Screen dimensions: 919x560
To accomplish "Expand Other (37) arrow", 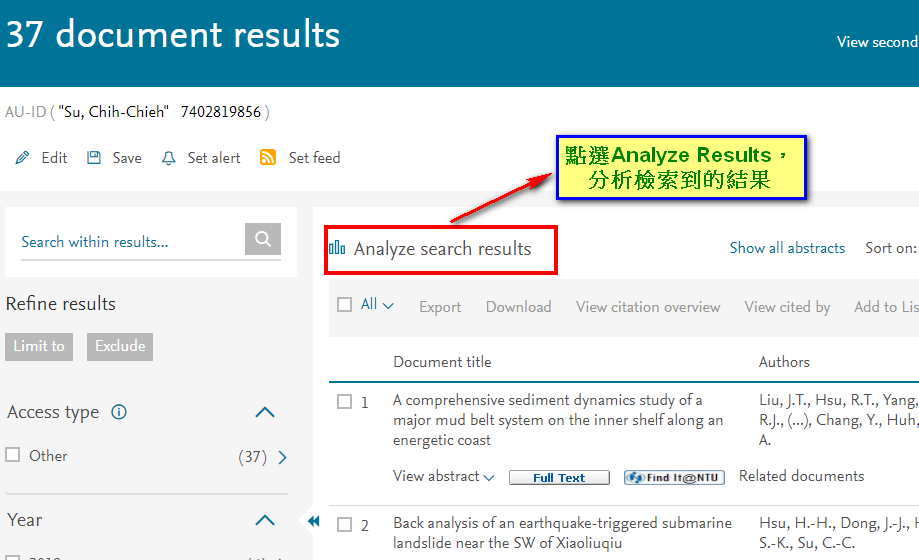I will coord(282,457).
